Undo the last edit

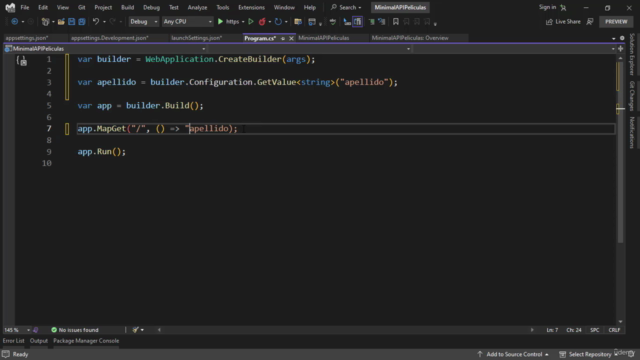coord(96,22)
